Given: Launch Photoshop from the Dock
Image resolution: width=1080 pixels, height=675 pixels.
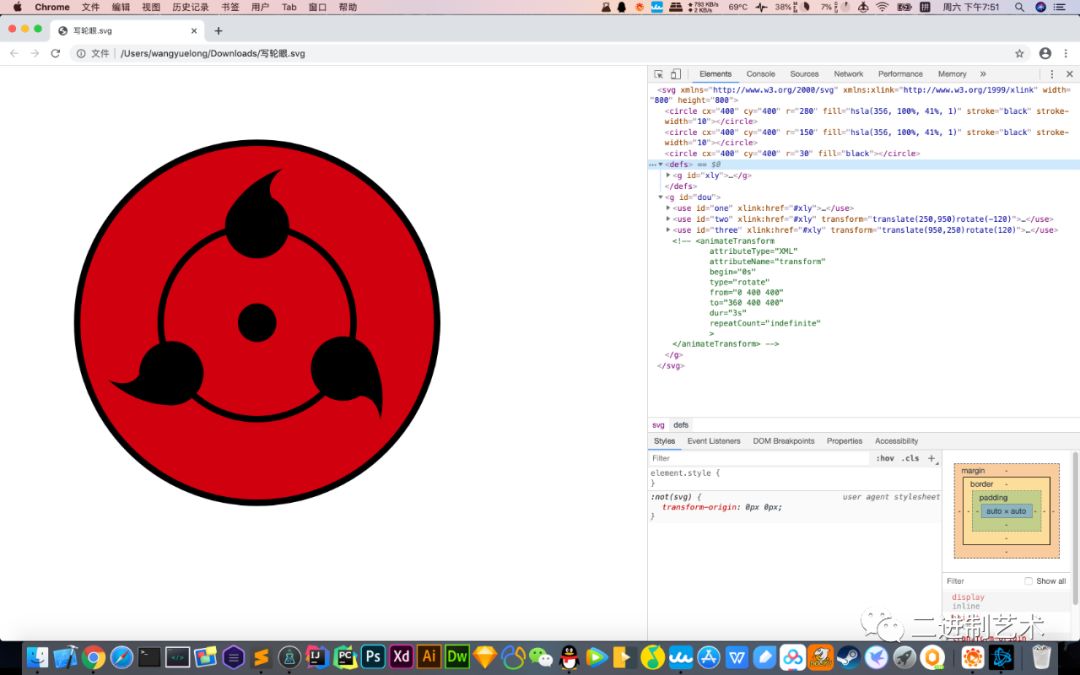Looking at the screenshot, I should (373, 656).
